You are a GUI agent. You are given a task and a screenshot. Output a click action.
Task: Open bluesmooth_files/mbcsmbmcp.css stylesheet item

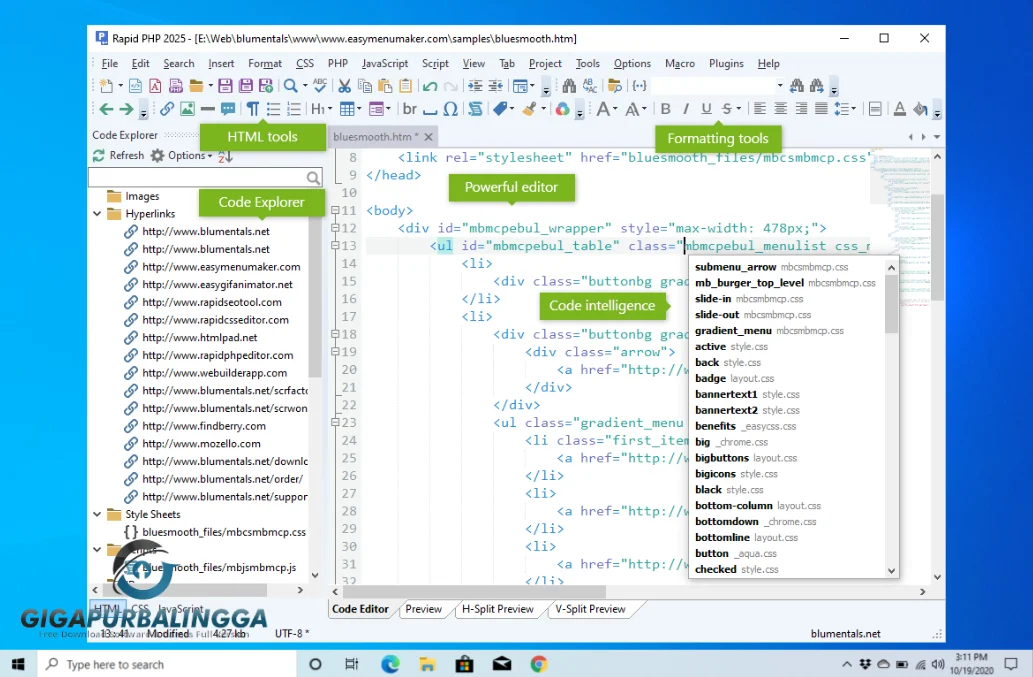(224, 531)
